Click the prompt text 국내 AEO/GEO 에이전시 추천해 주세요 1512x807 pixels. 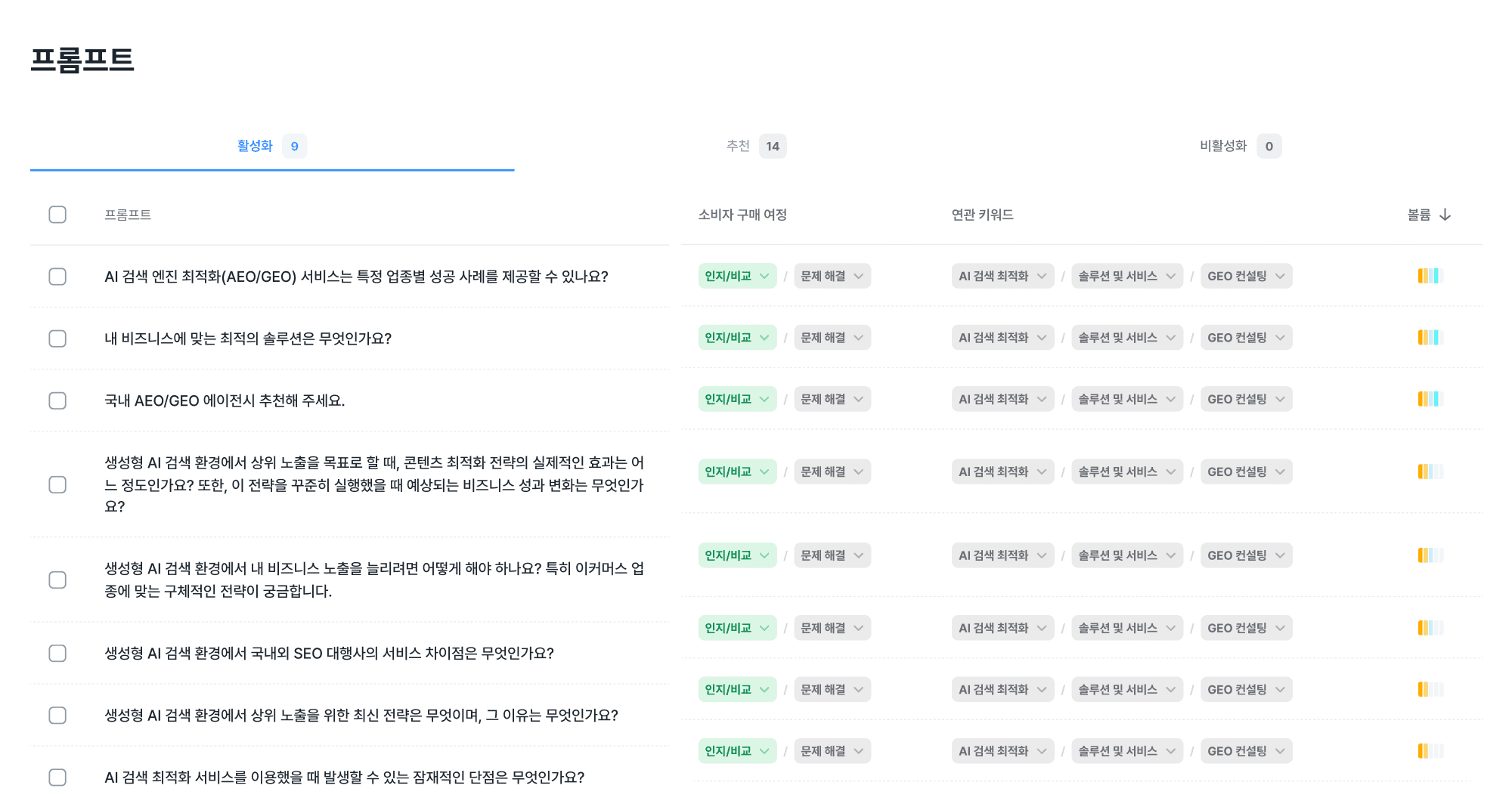tap(225, 401)
